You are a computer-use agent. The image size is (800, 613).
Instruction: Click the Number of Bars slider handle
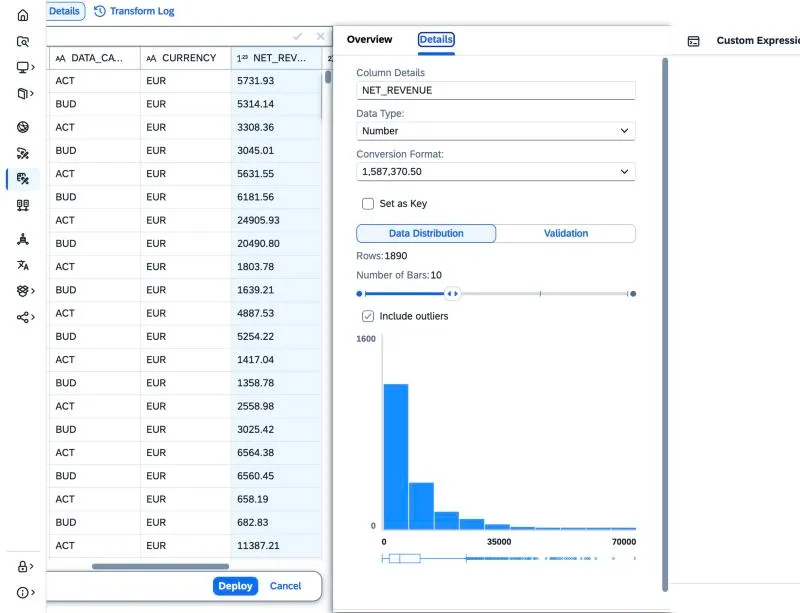point(452,293)
